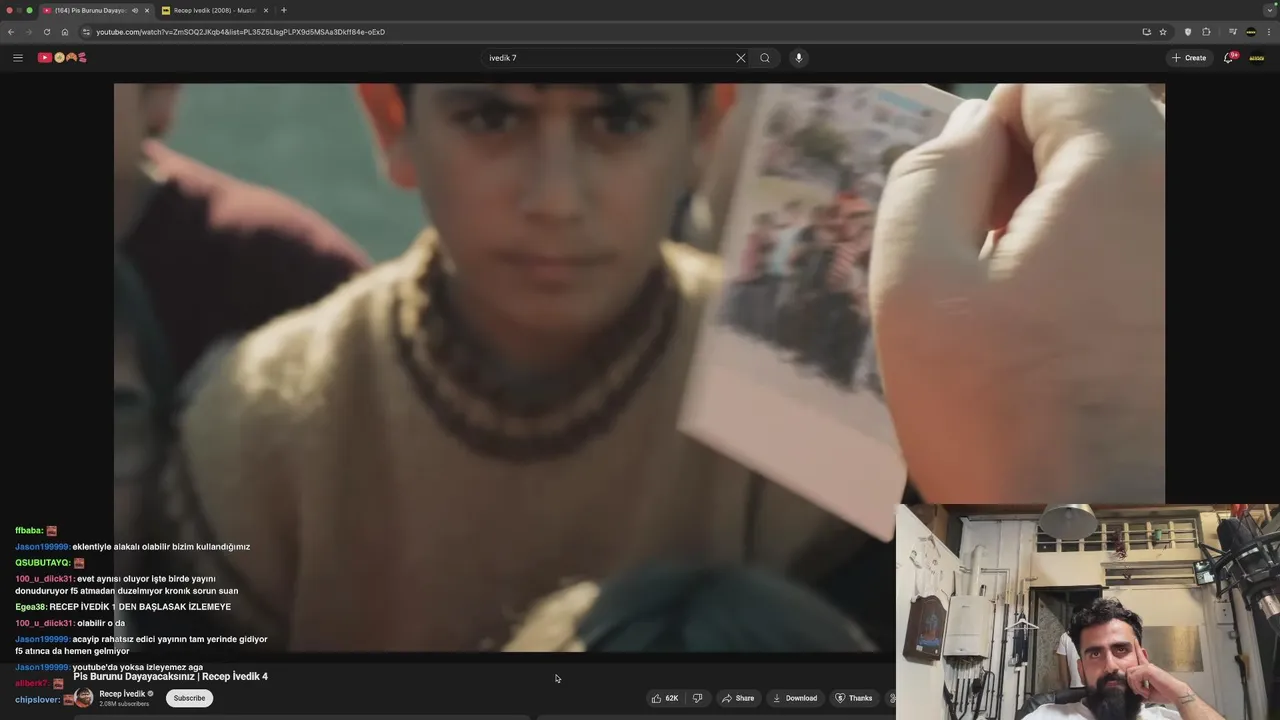
Task: View site information in address bar
Action: pos(86,32)
